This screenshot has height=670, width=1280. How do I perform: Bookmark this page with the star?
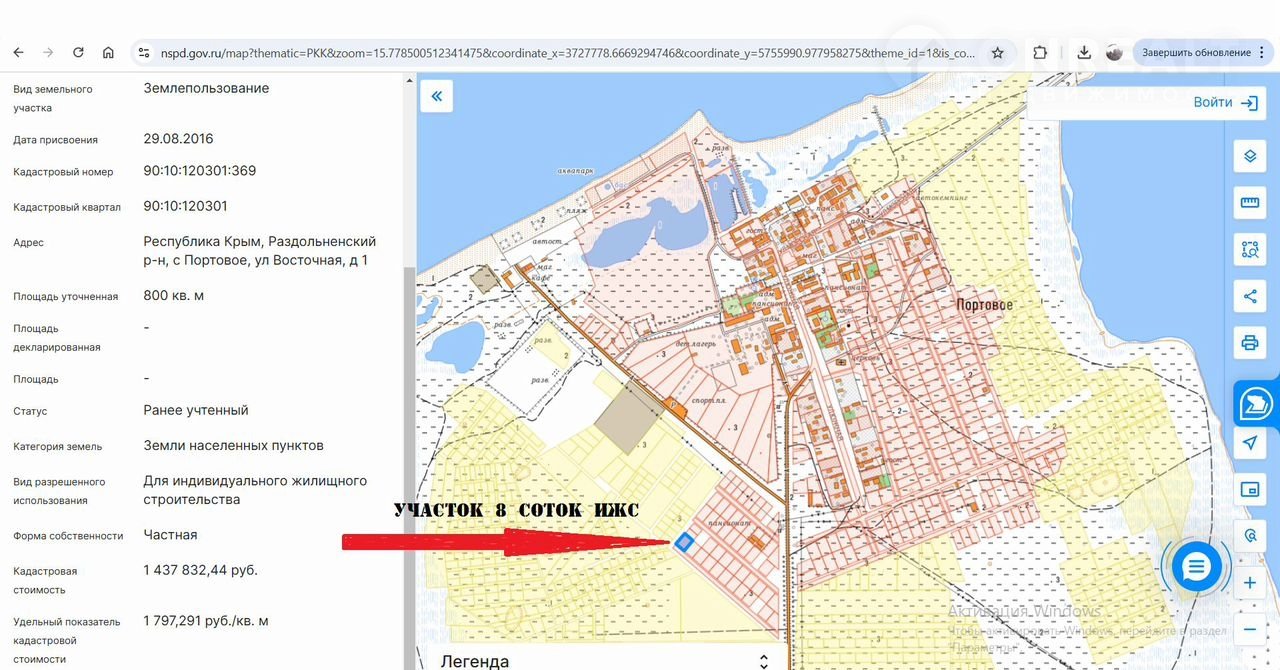pyautogui.click(x=997, y=53)
